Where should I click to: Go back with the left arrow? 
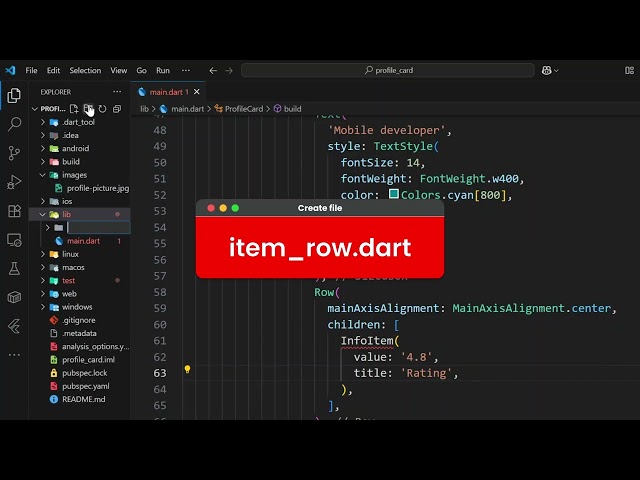[213, 71]
